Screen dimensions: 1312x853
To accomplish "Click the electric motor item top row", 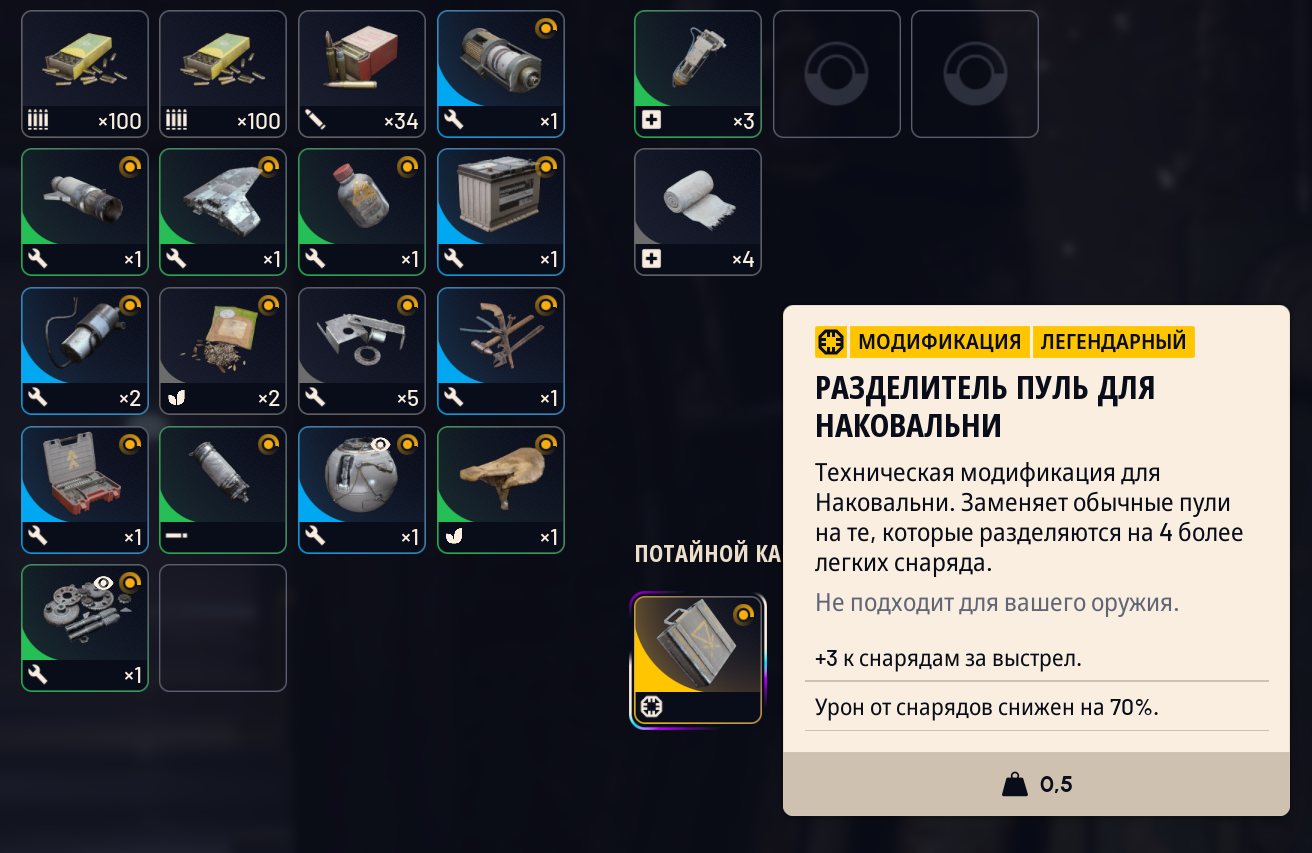I will coord(501,74).
